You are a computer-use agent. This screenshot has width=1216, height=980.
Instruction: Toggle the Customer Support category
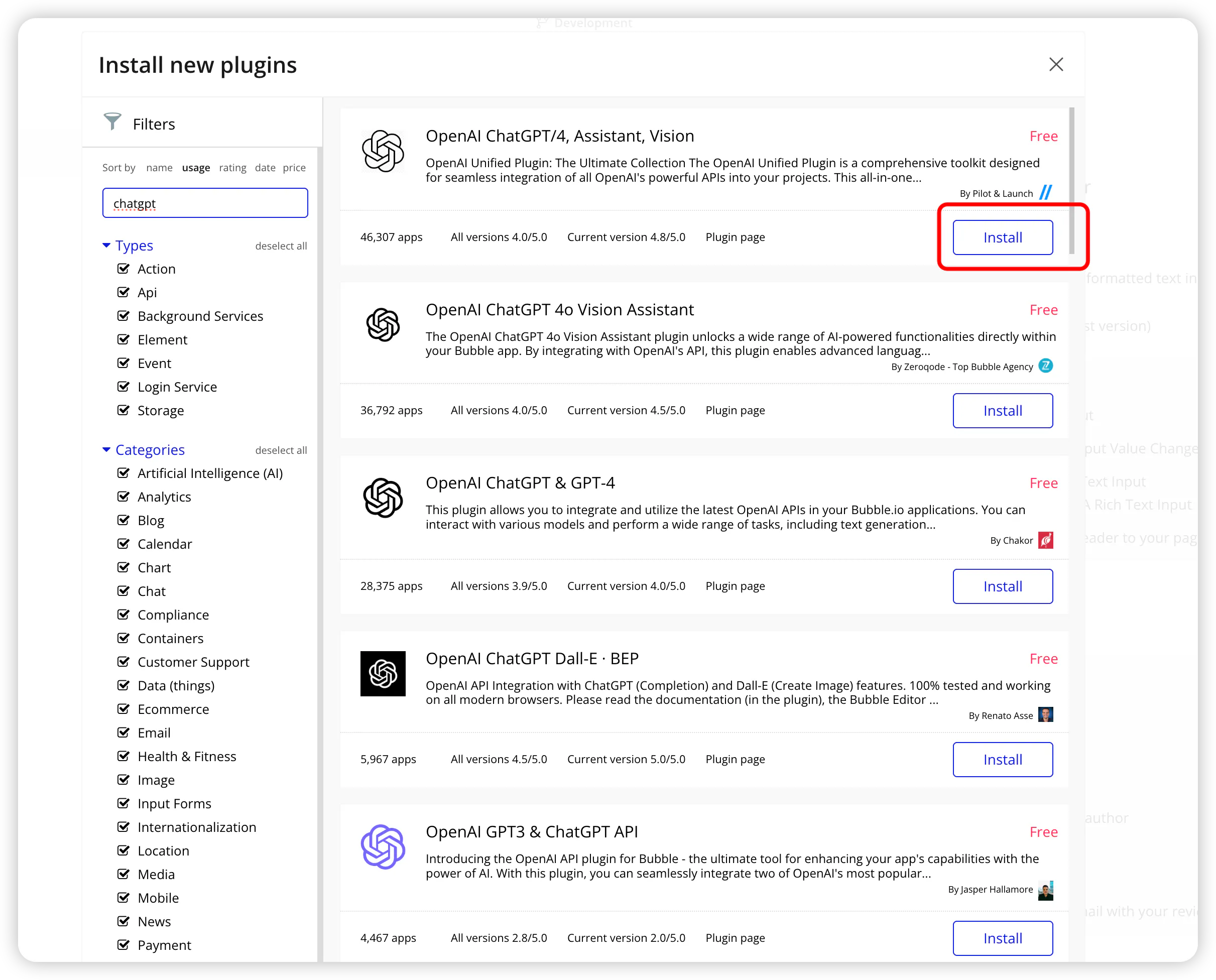[x=123, y=662]
